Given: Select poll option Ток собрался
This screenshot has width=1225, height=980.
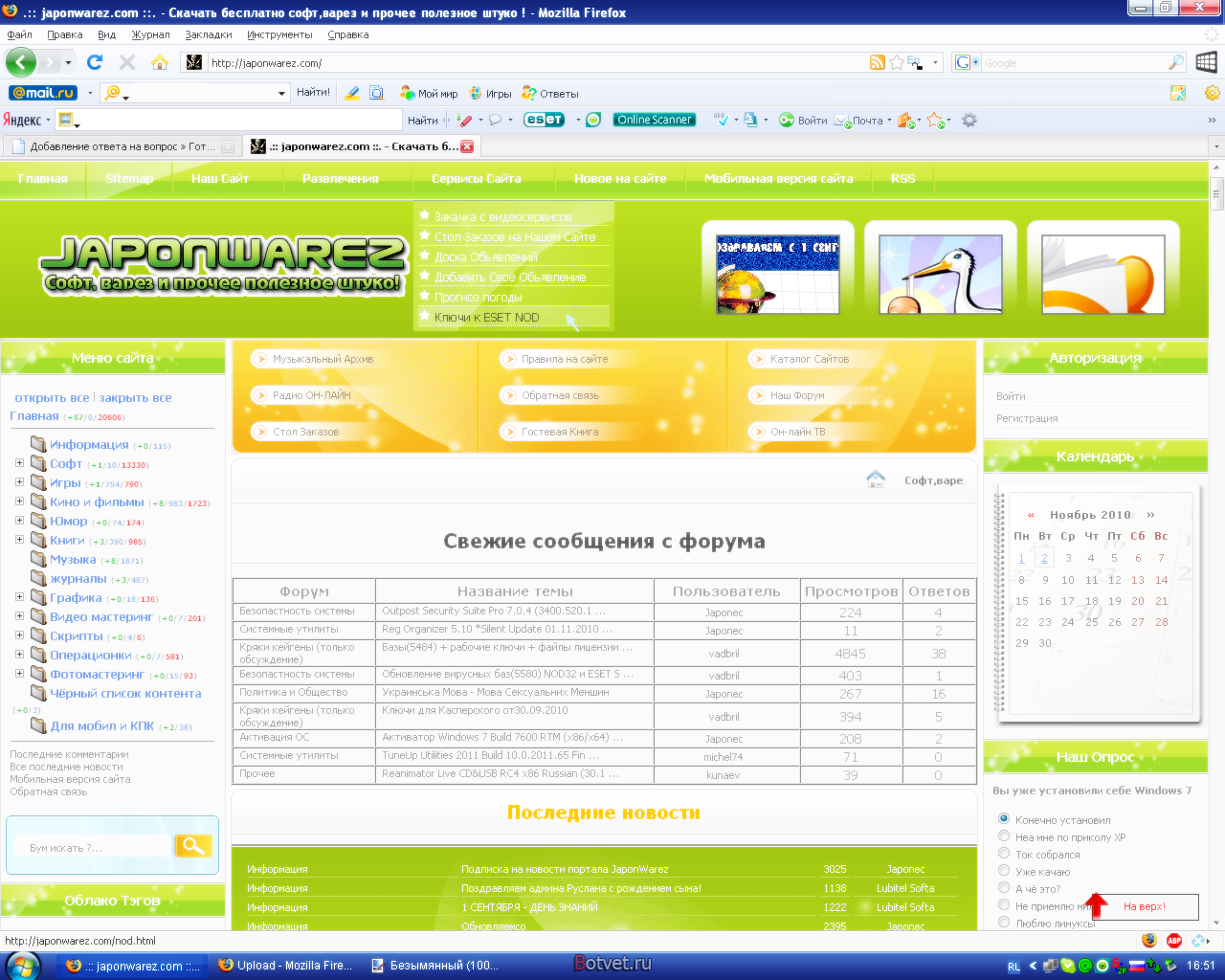Looking at the screenshot, I should (x=1004, y=853).
